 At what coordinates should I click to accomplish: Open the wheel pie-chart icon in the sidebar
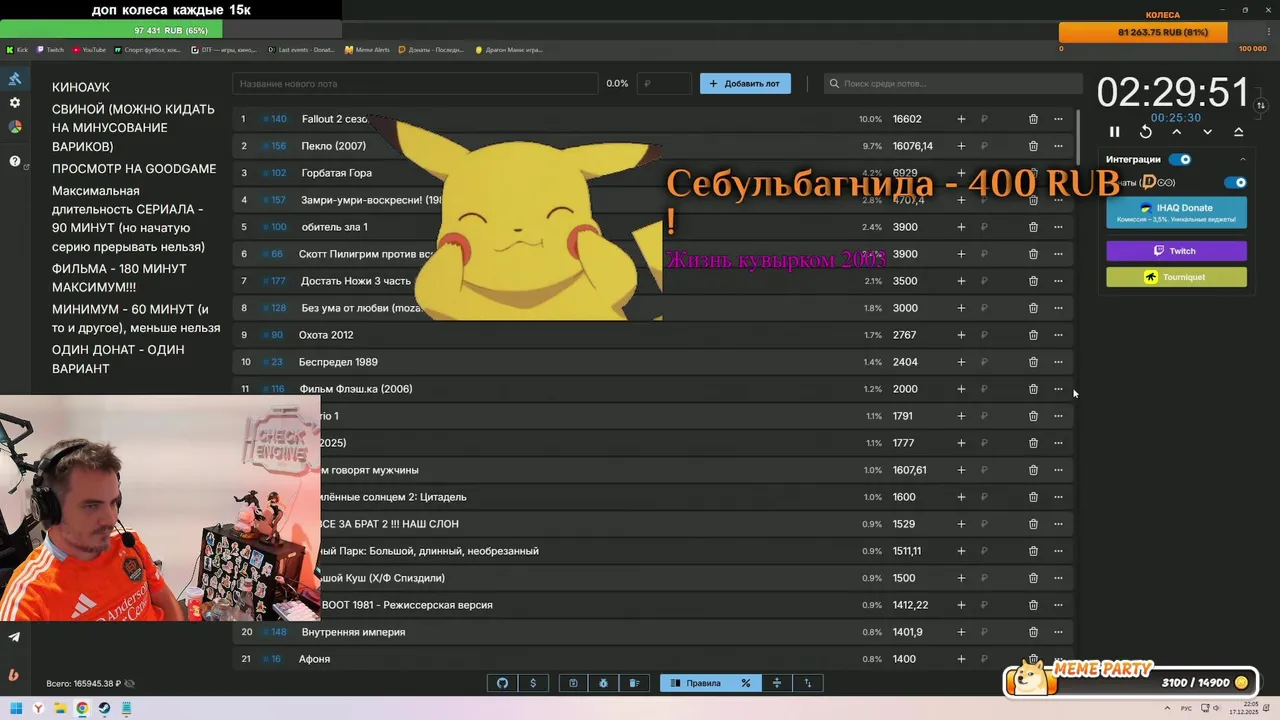coord(15,127)
